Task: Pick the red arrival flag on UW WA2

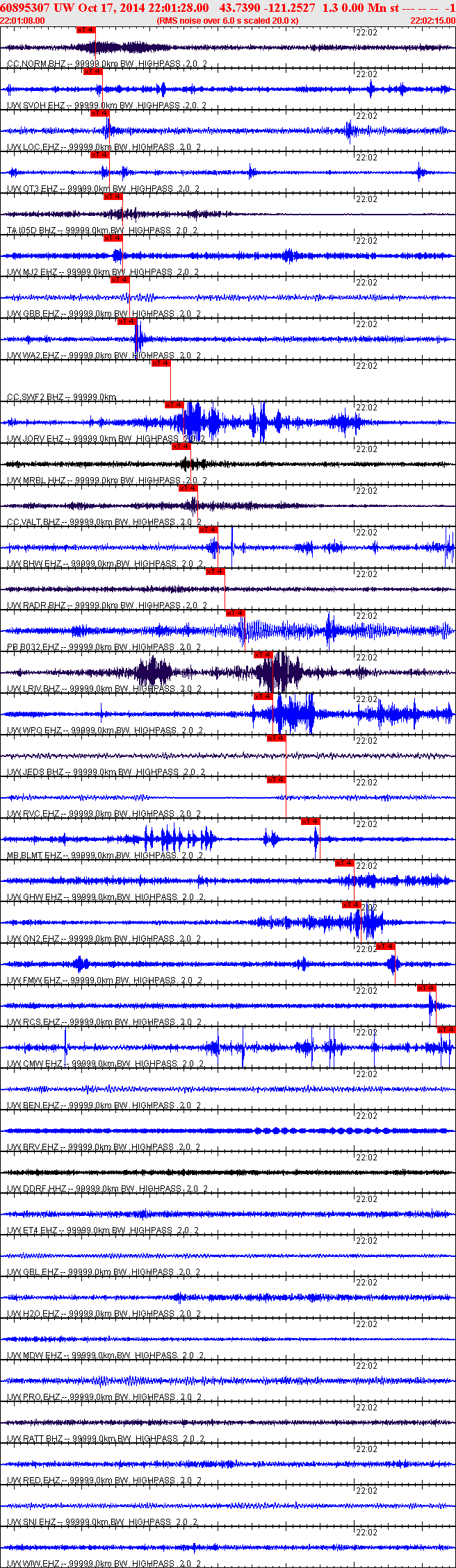Action: [127, 322]
